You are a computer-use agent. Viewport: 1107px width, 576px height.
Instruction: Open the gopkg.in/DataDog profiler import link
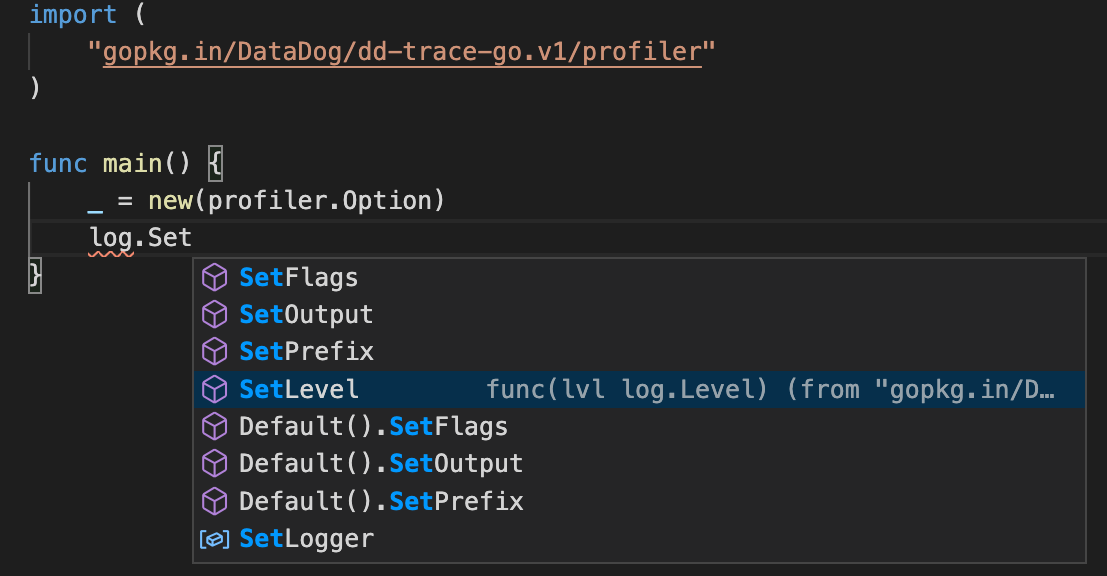402,52
